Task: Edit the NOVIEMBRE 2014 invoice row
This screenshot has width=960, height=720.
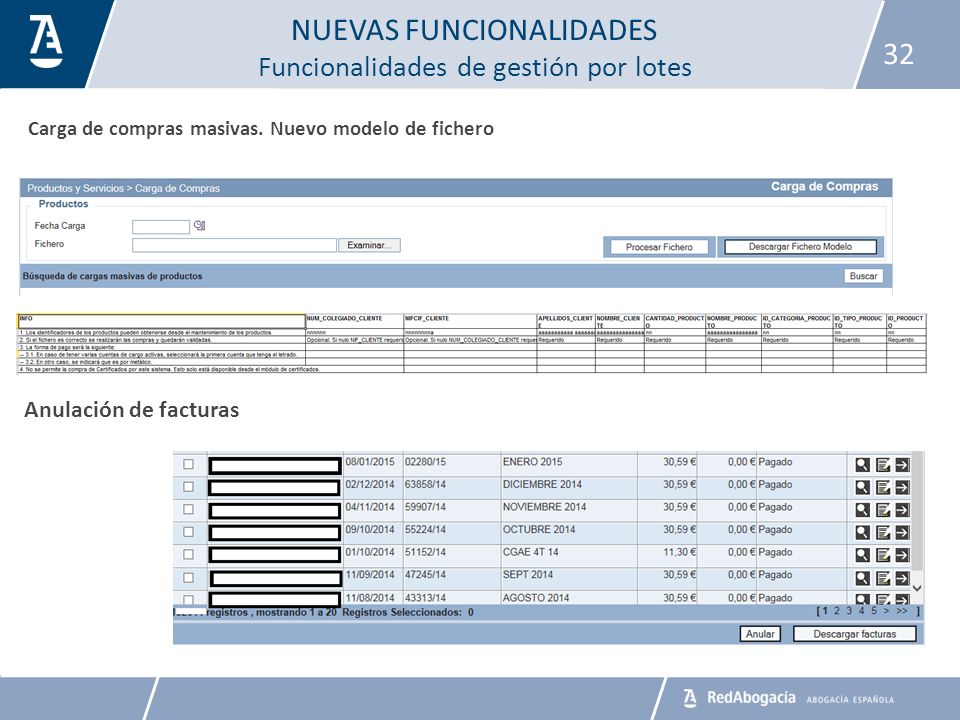Action: pyautogui.click(x=883, y=510)
